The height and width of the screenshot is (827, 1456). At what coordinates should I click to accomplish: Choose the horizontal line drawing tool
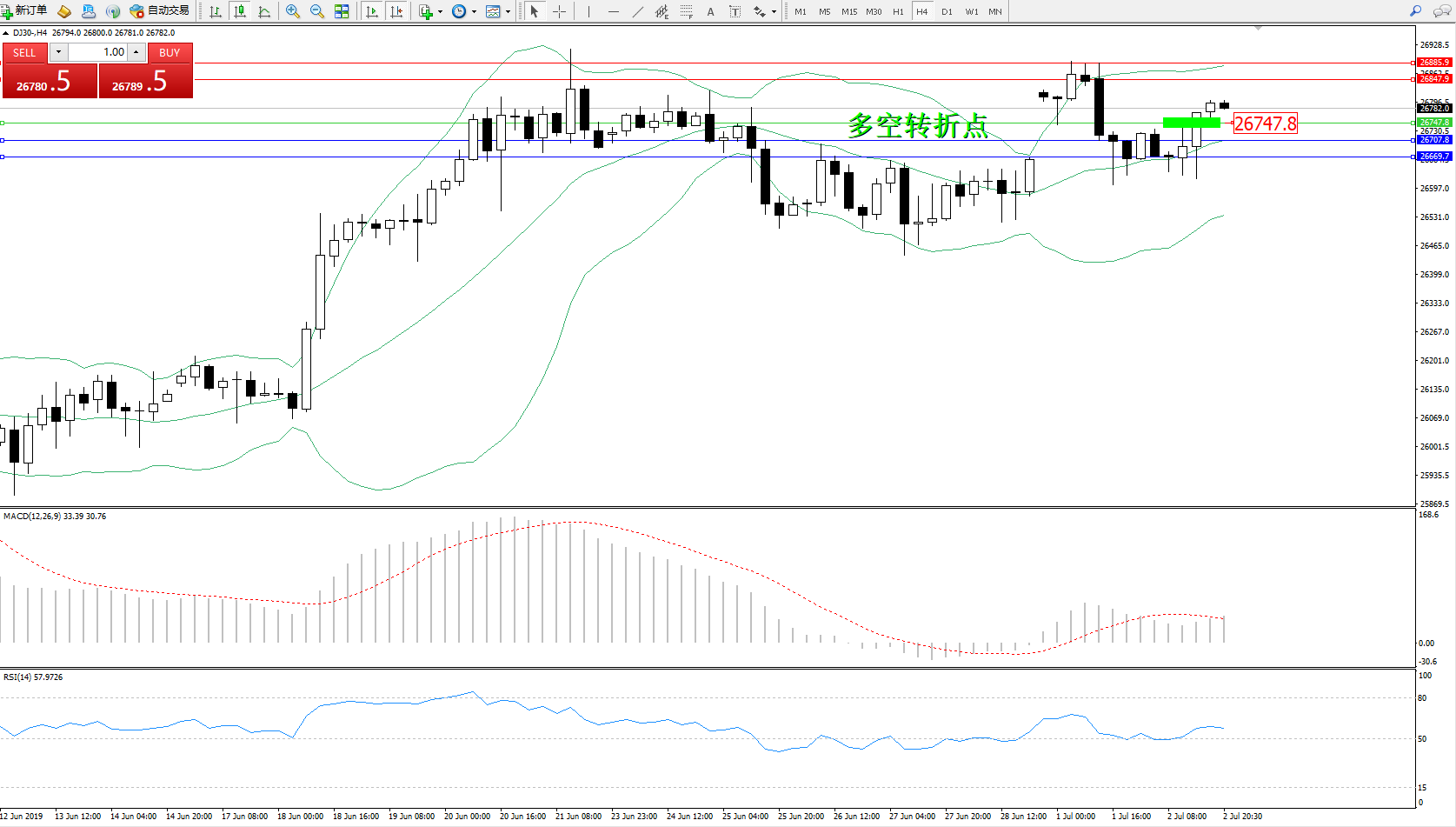click(614, 11)
